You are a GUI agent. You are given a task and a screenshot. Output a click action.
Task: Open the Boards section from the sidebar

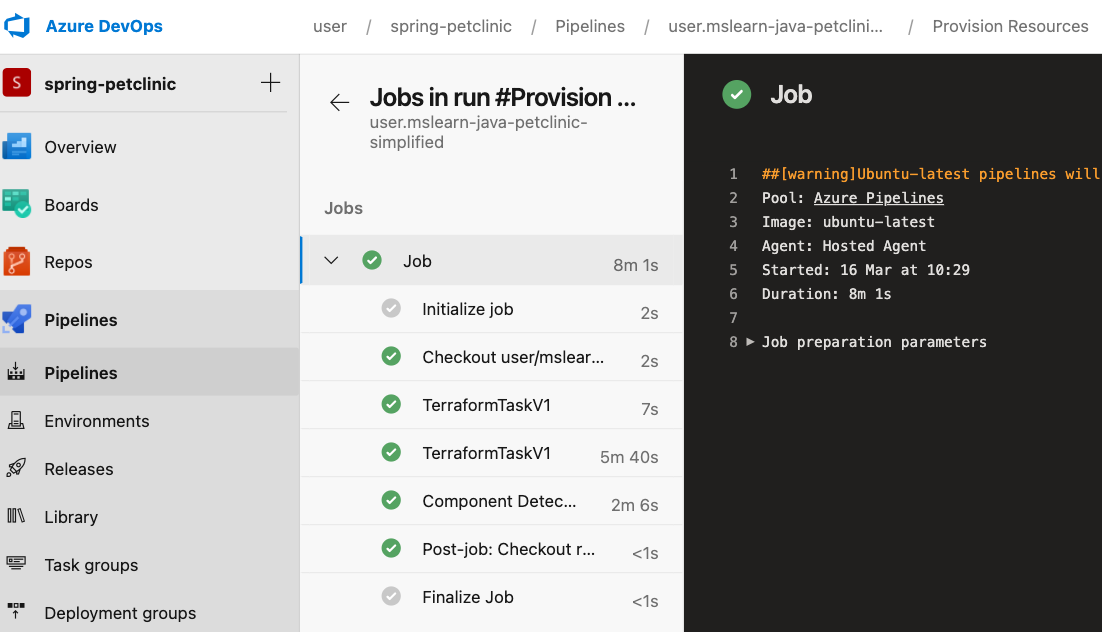[71, 204]
